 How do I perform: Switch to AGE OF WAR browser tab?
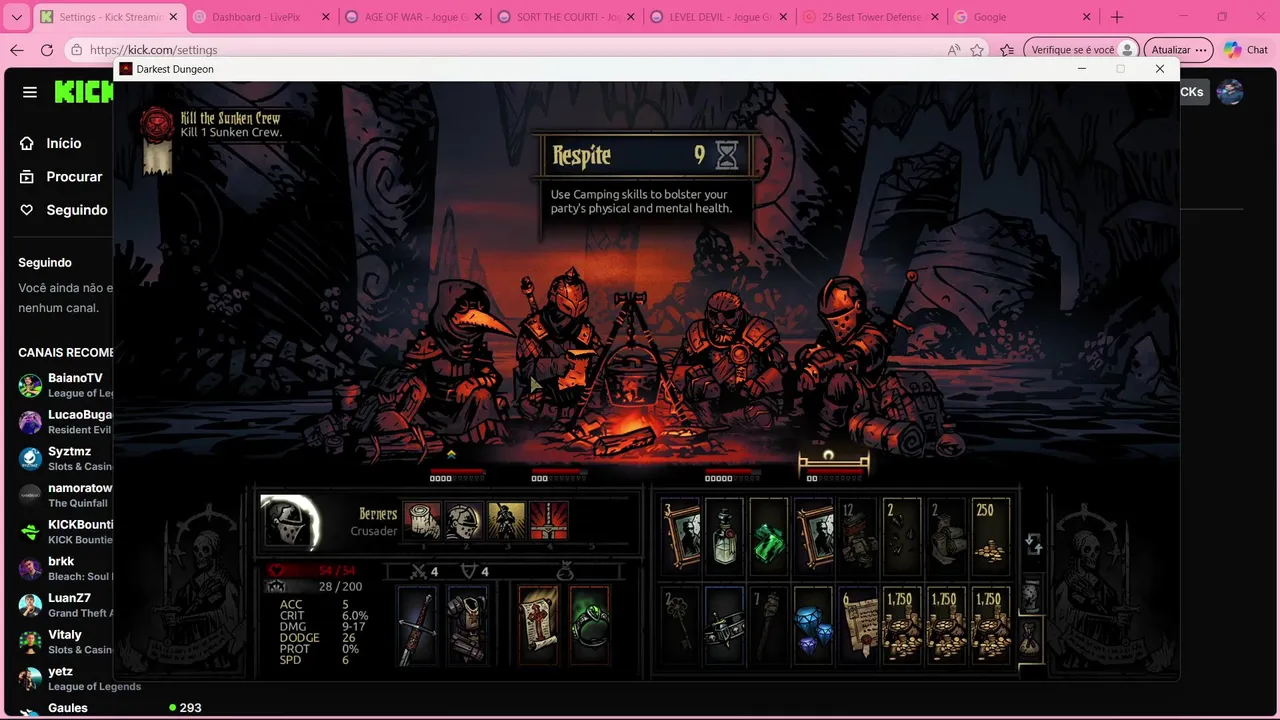pos(412,17)
